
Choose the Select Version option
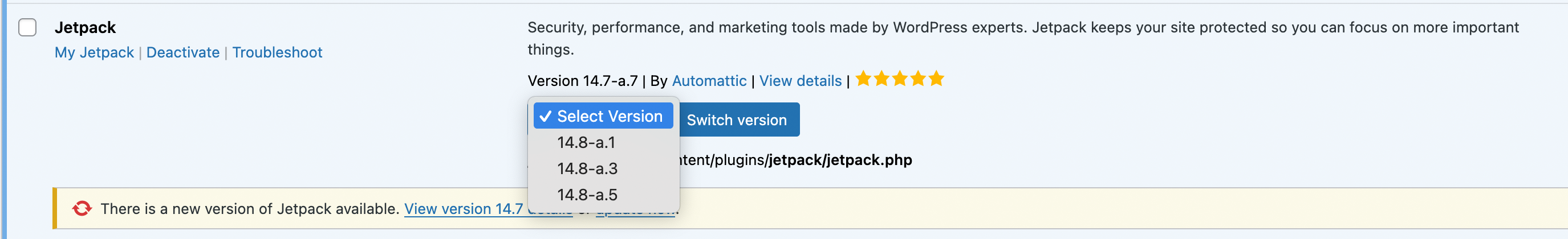click(x=603, y=116)
